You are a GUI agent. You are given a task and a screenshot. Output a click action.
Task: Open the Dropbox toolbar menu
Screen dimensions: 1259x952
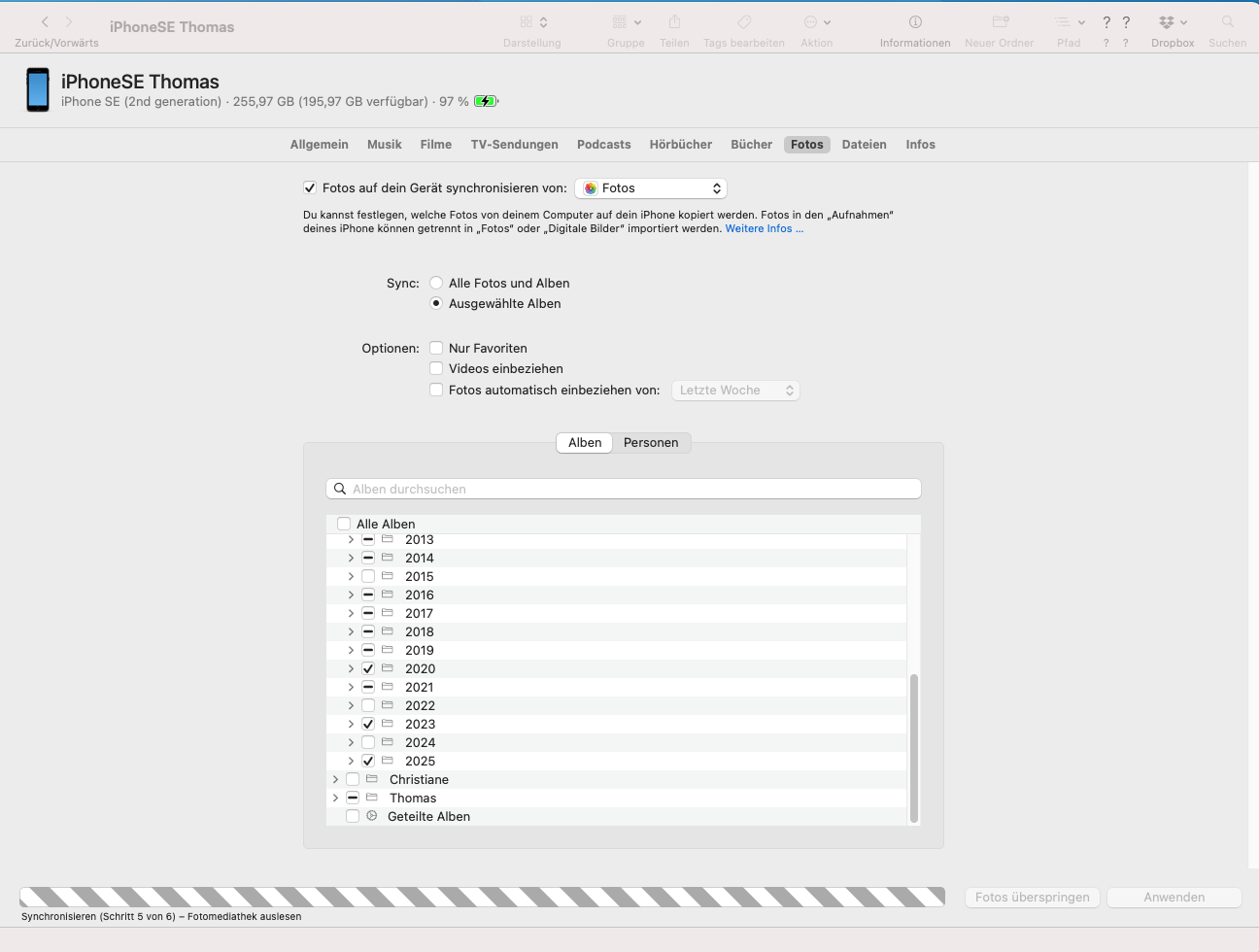coord(1173,22)
